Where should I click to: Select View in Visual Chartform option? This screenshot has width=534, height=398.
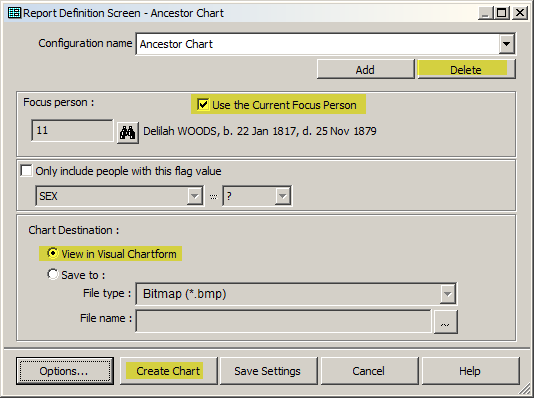[x=53, y=253]
